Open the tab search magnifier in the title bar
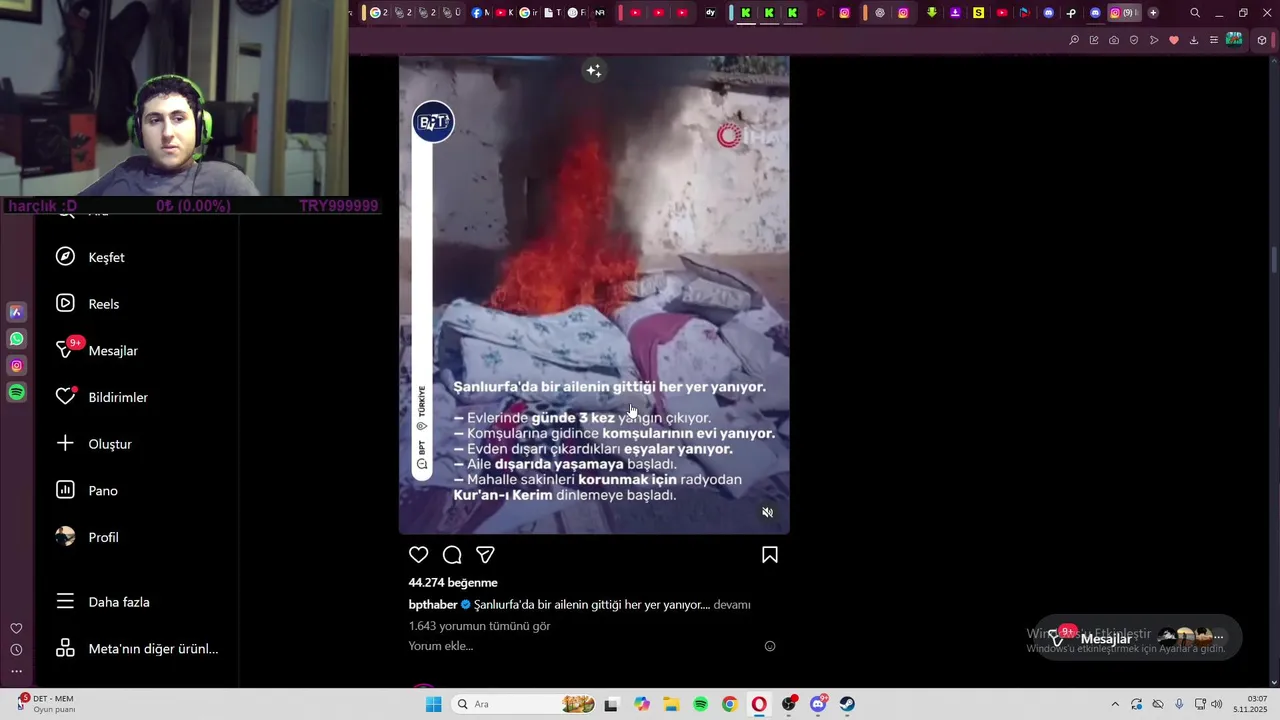Image resolution: width=1280 pixels, height=720 pixels. [1195, 13]
